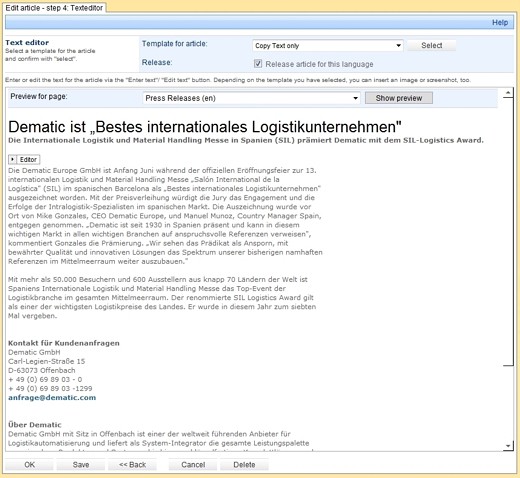Click the Carl-Legien-Straße 15 address line

47,361
